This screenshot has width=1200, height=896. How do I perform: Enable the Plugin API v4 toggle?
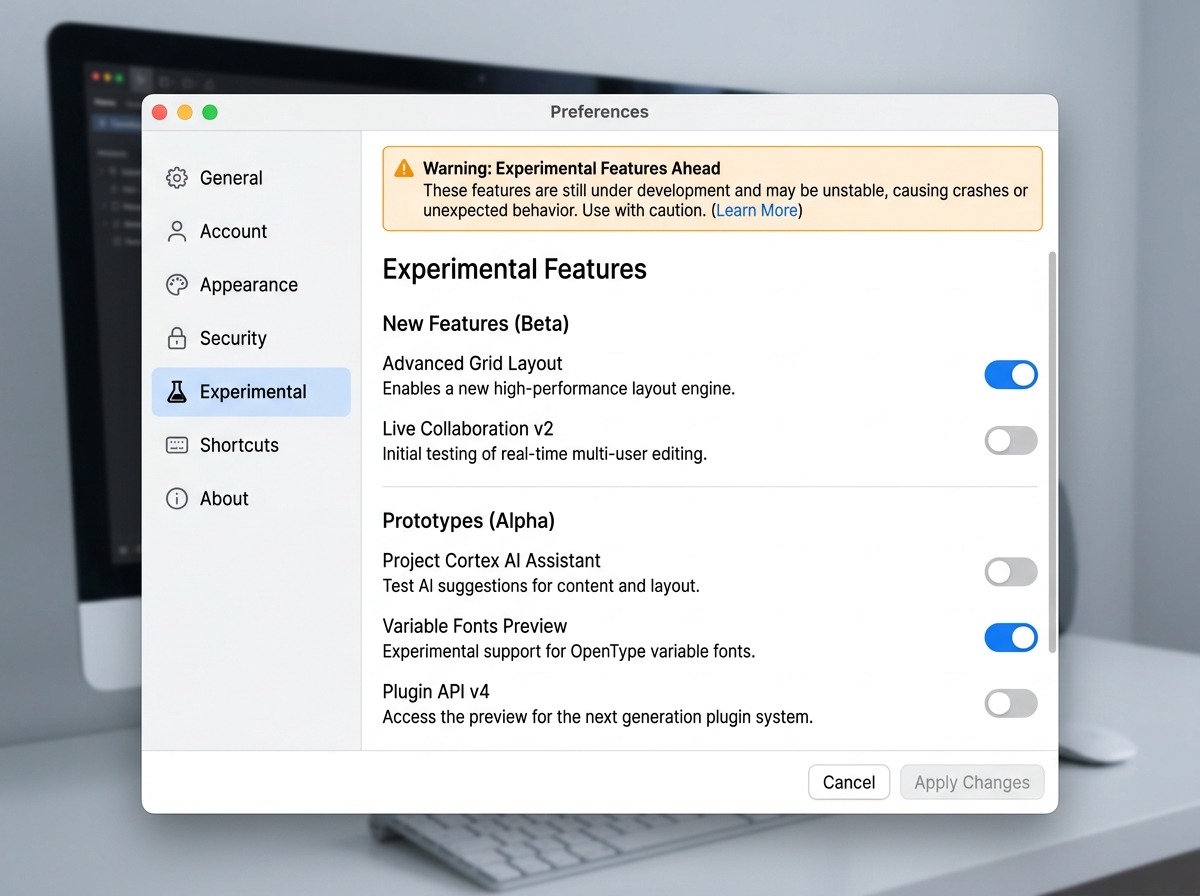[x=1011, y=703]
